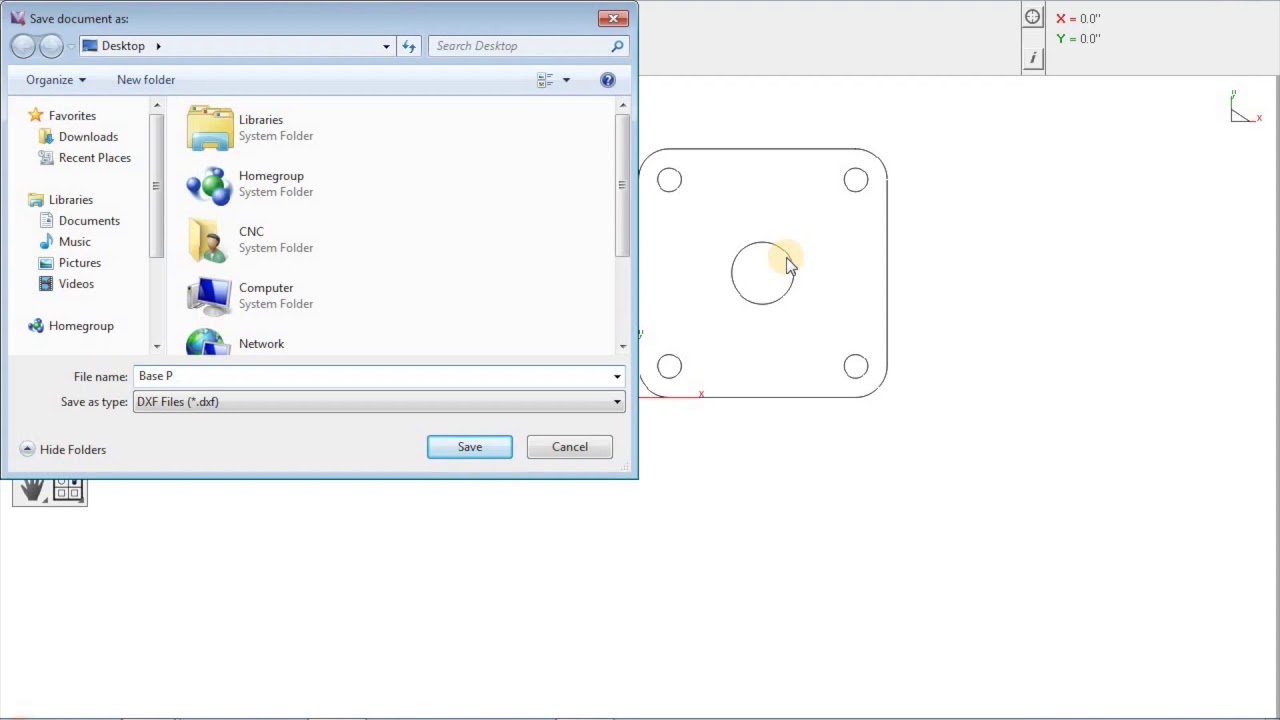Click the app logo icon in dialog title
This screenshot has height=720, width=1280.
coord(18,18)
